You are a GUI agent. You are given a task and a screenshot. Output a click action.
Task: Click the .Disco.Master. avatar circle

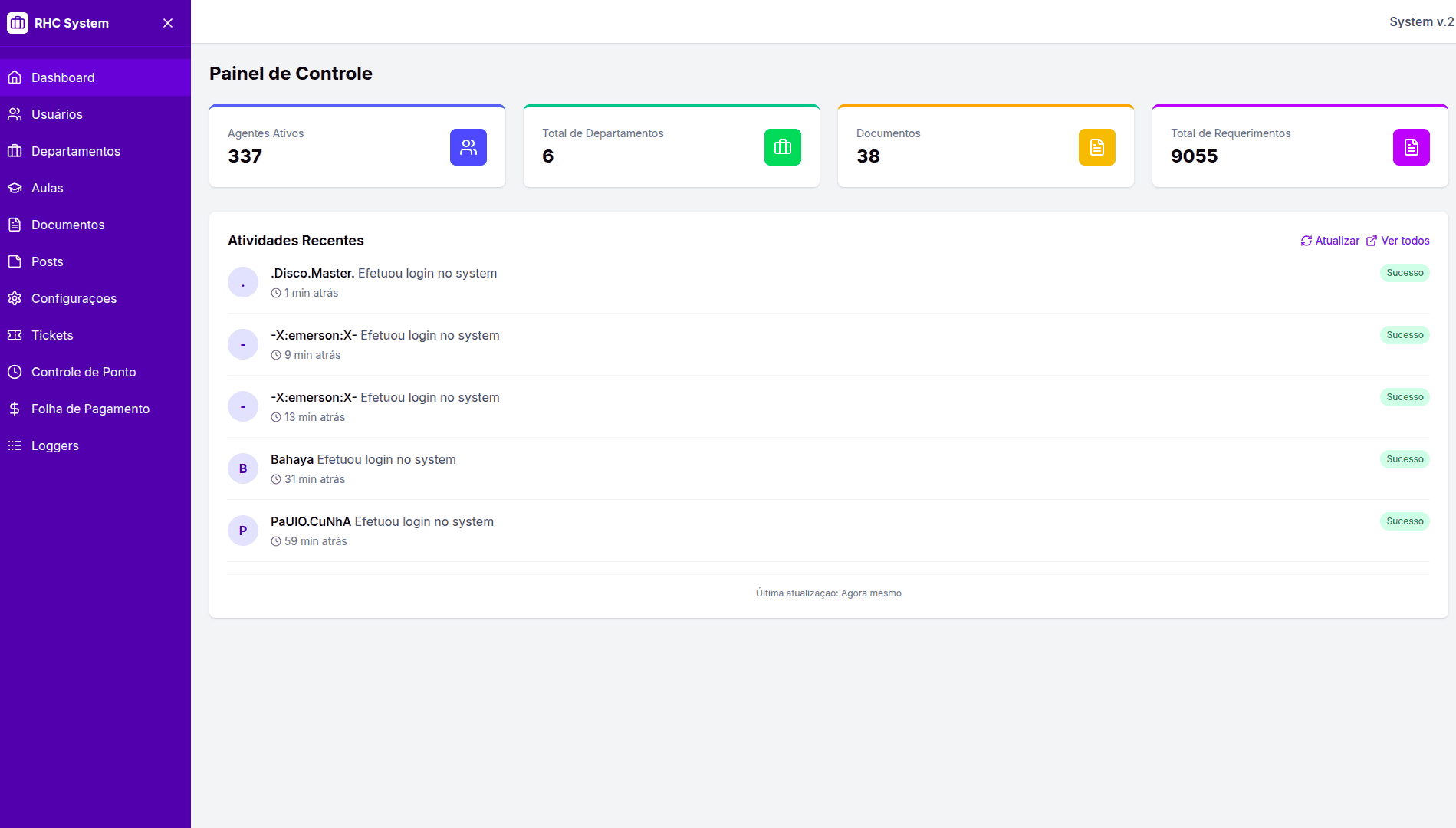click(x=243, y=282)
